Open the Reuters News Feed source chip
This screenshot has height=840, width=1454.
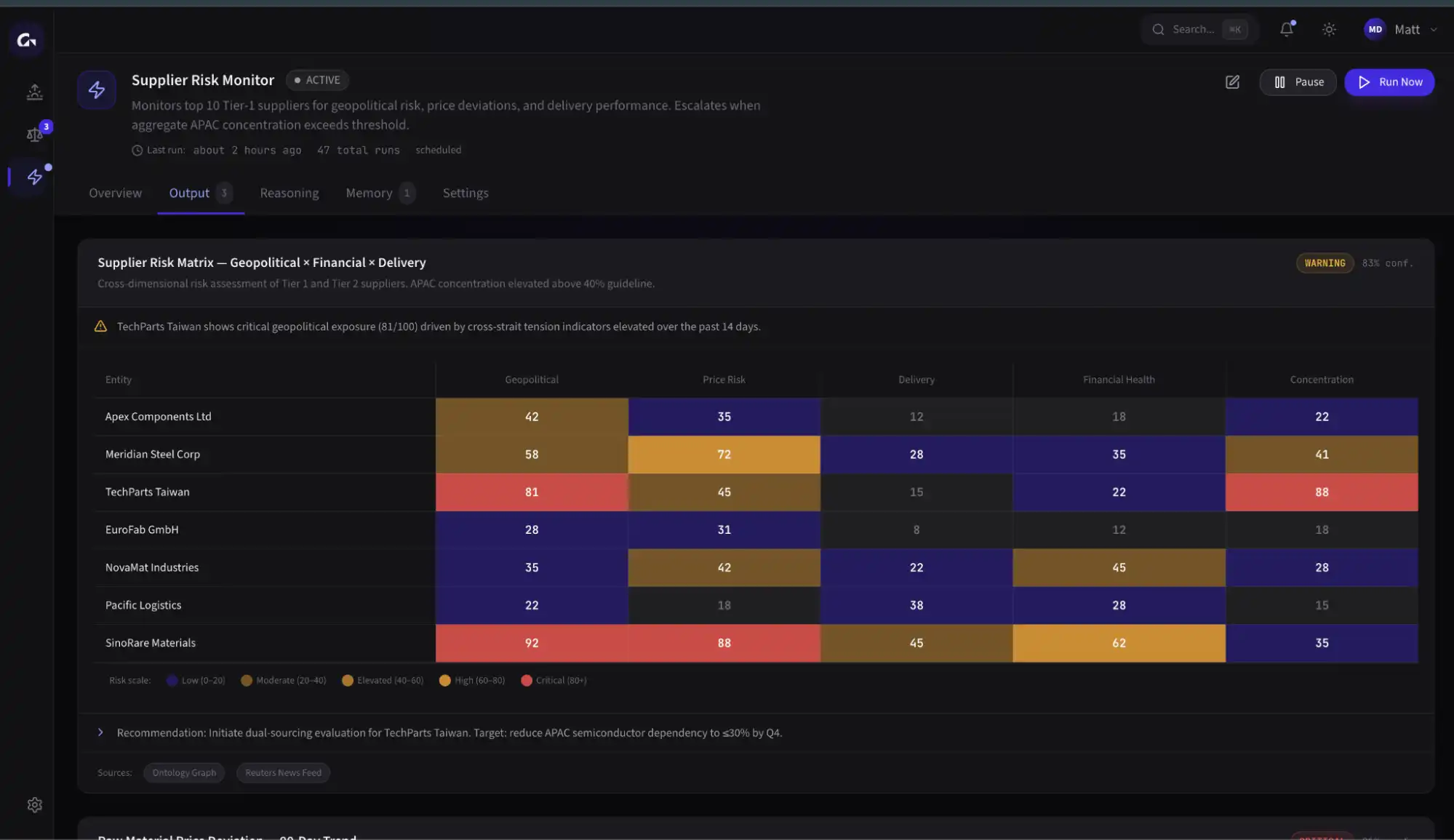pyautogui.click(x=283, y=772)
